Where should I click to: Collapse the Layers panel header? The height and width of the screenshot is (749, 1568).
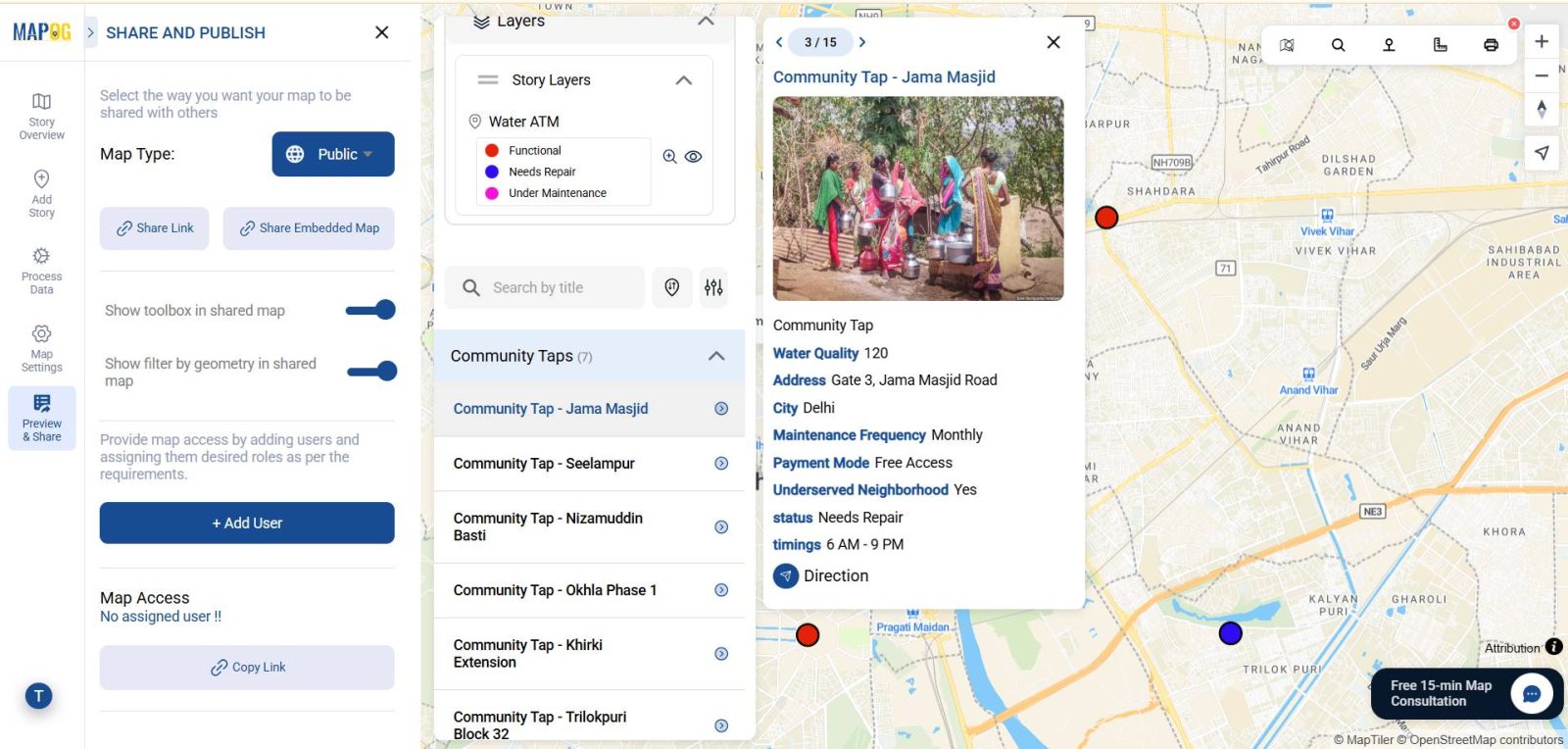[706, 21]
